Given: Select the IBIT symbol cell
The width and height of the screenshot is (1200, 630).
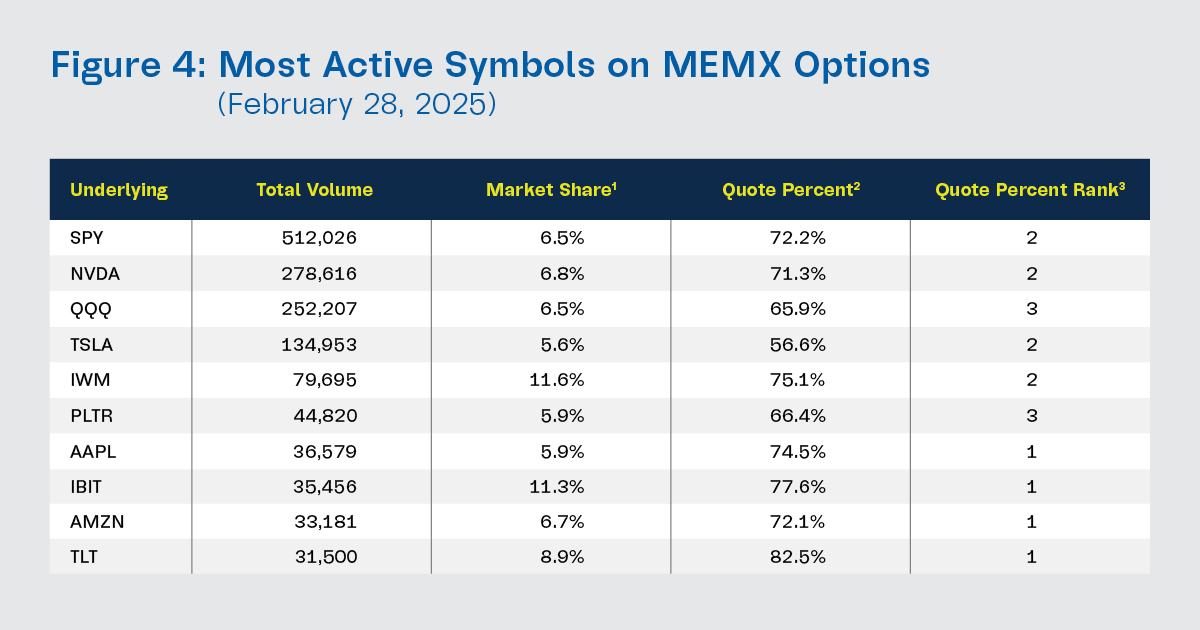Looking at the screenshot, I should 86,487.
